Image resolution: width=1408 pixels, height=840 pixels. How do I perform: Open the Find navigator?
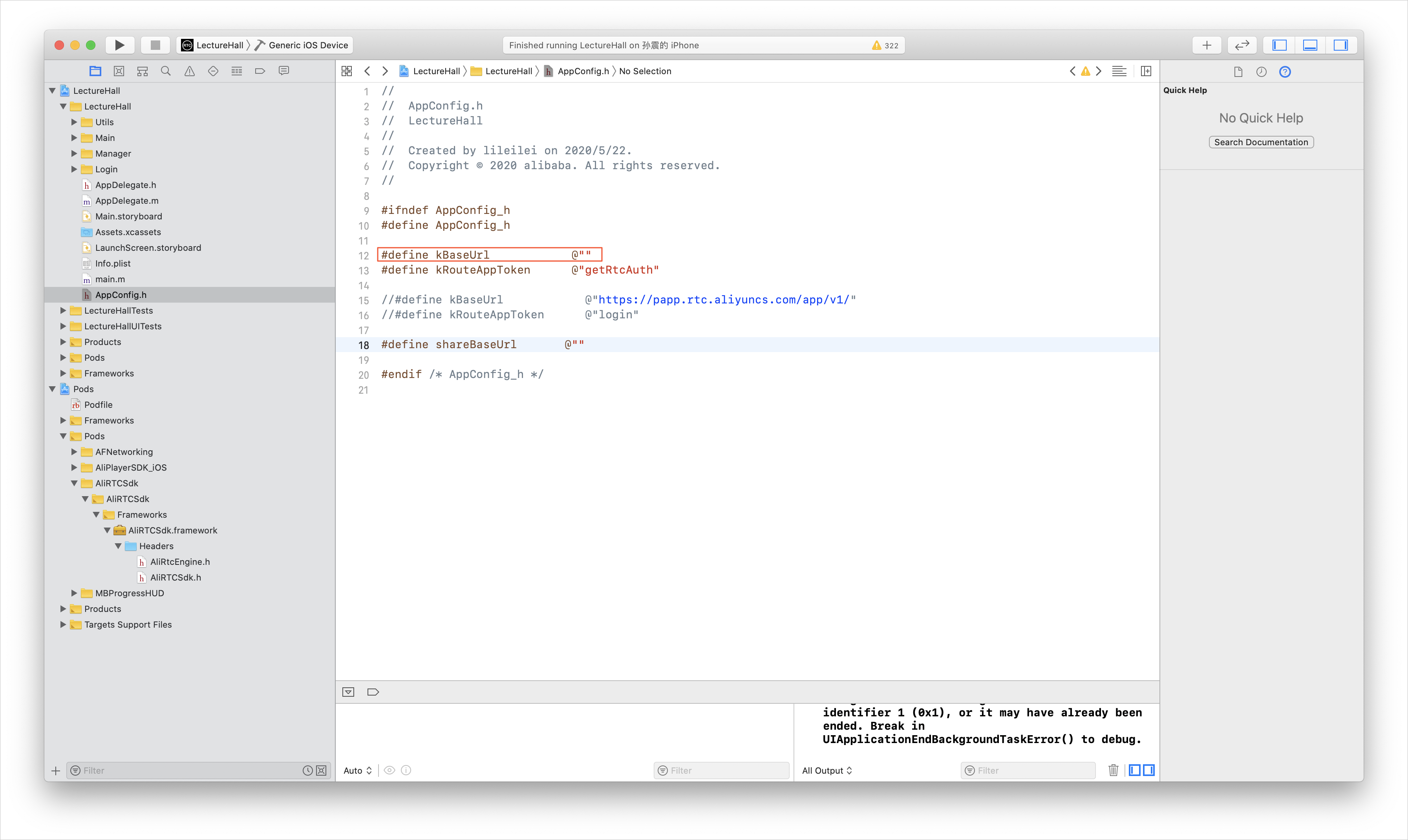click(x=166, y=71)
